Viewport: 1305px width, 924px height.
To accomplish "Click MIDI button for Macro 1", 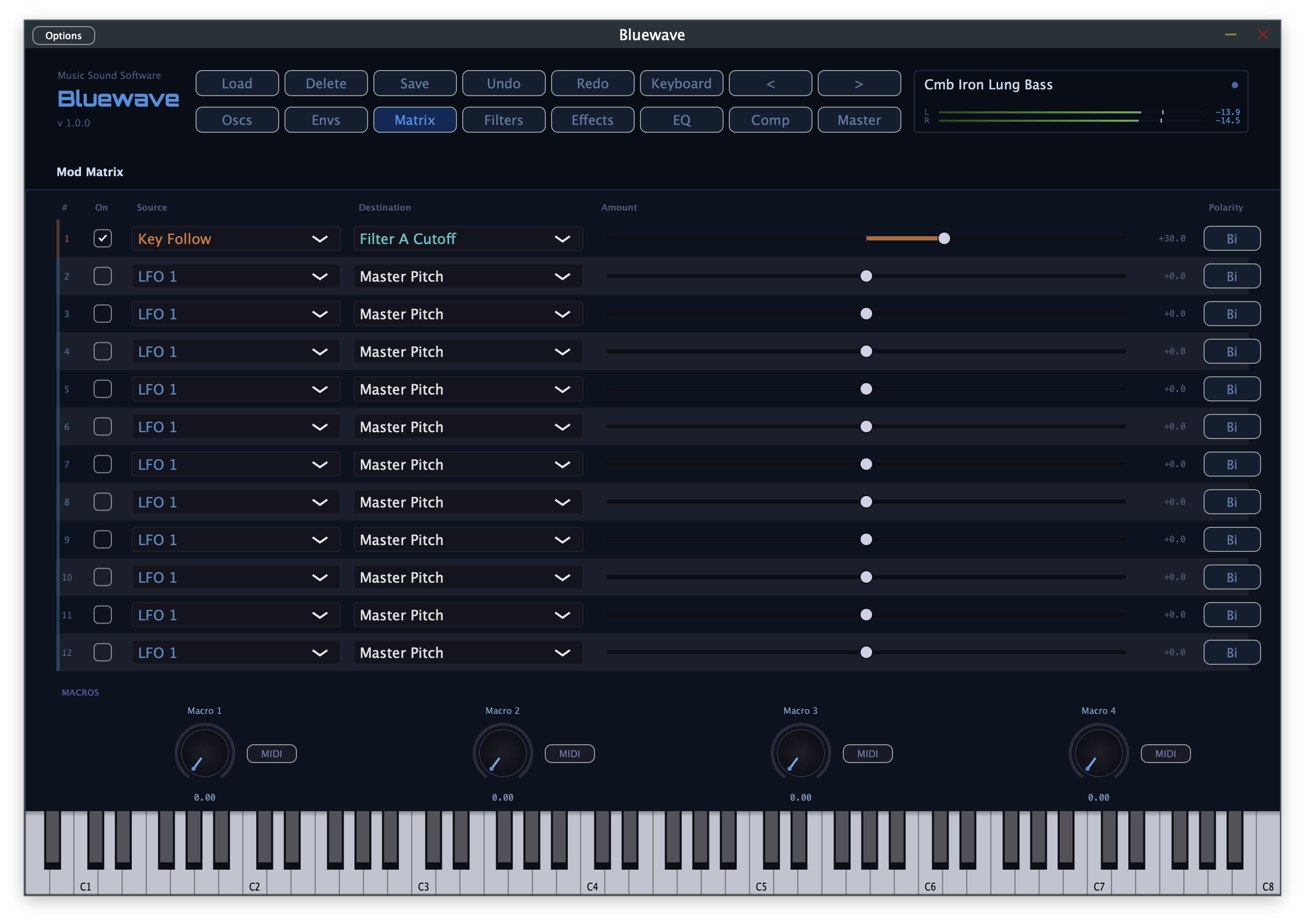I will pyautogui.click(x=271, y=753).
